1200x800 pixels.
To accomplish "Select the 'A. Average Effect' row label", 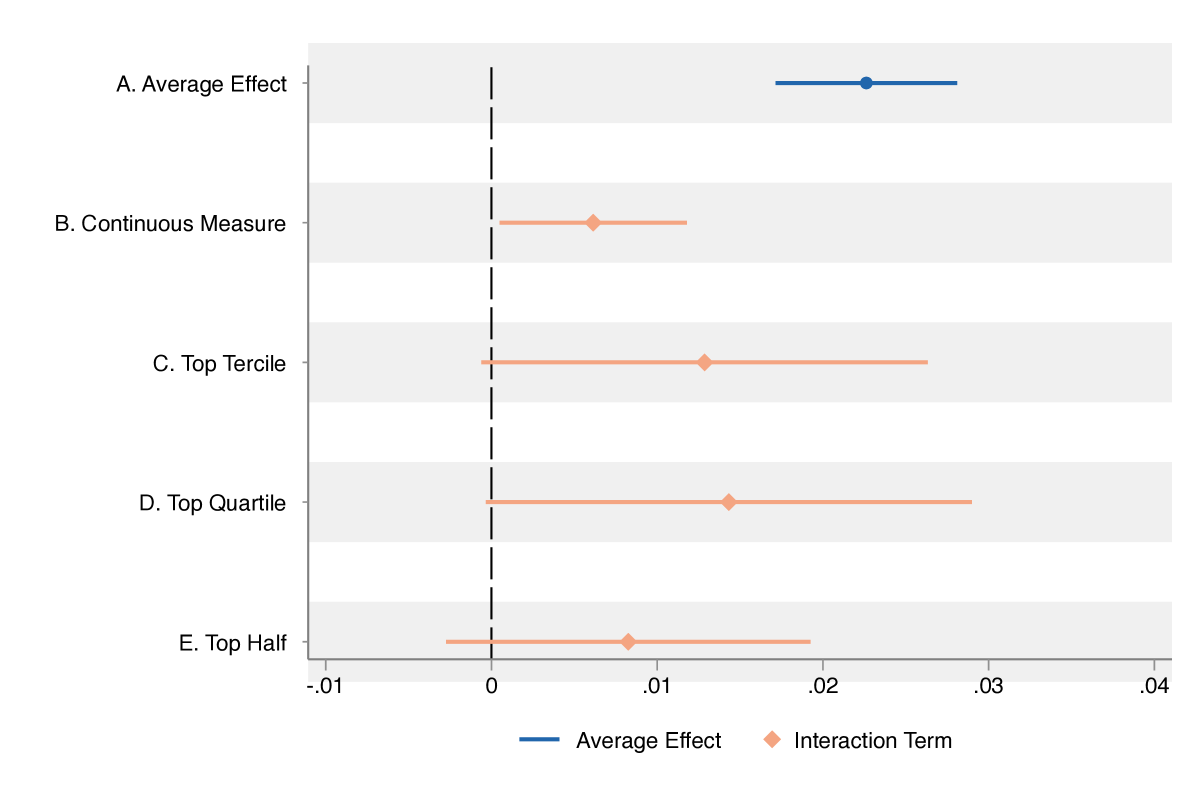I will (x=202, y=84).
